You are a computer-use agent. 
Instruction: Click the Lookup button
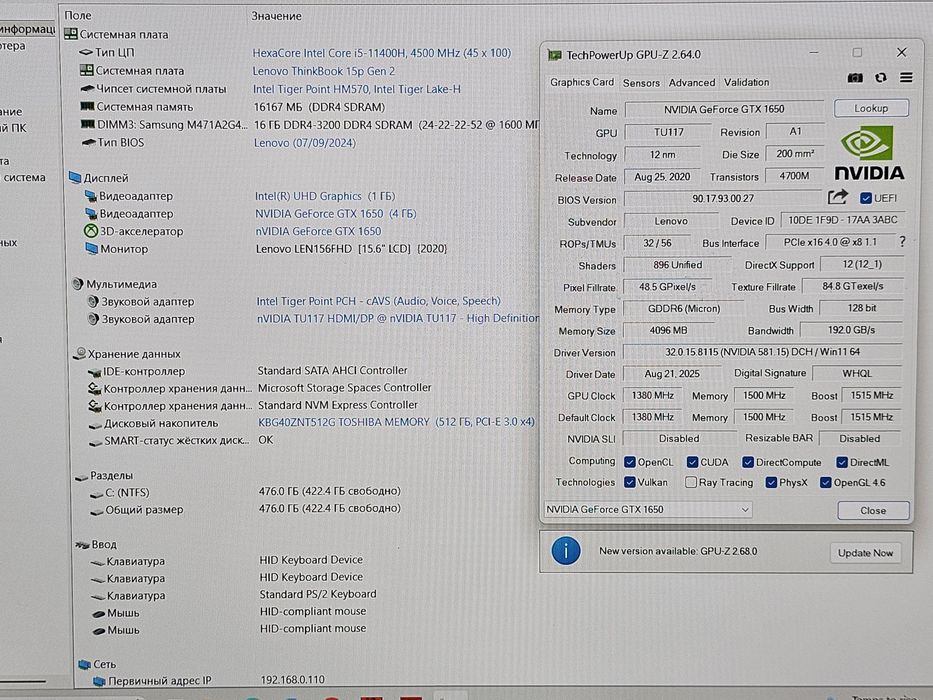coord(871,108)
